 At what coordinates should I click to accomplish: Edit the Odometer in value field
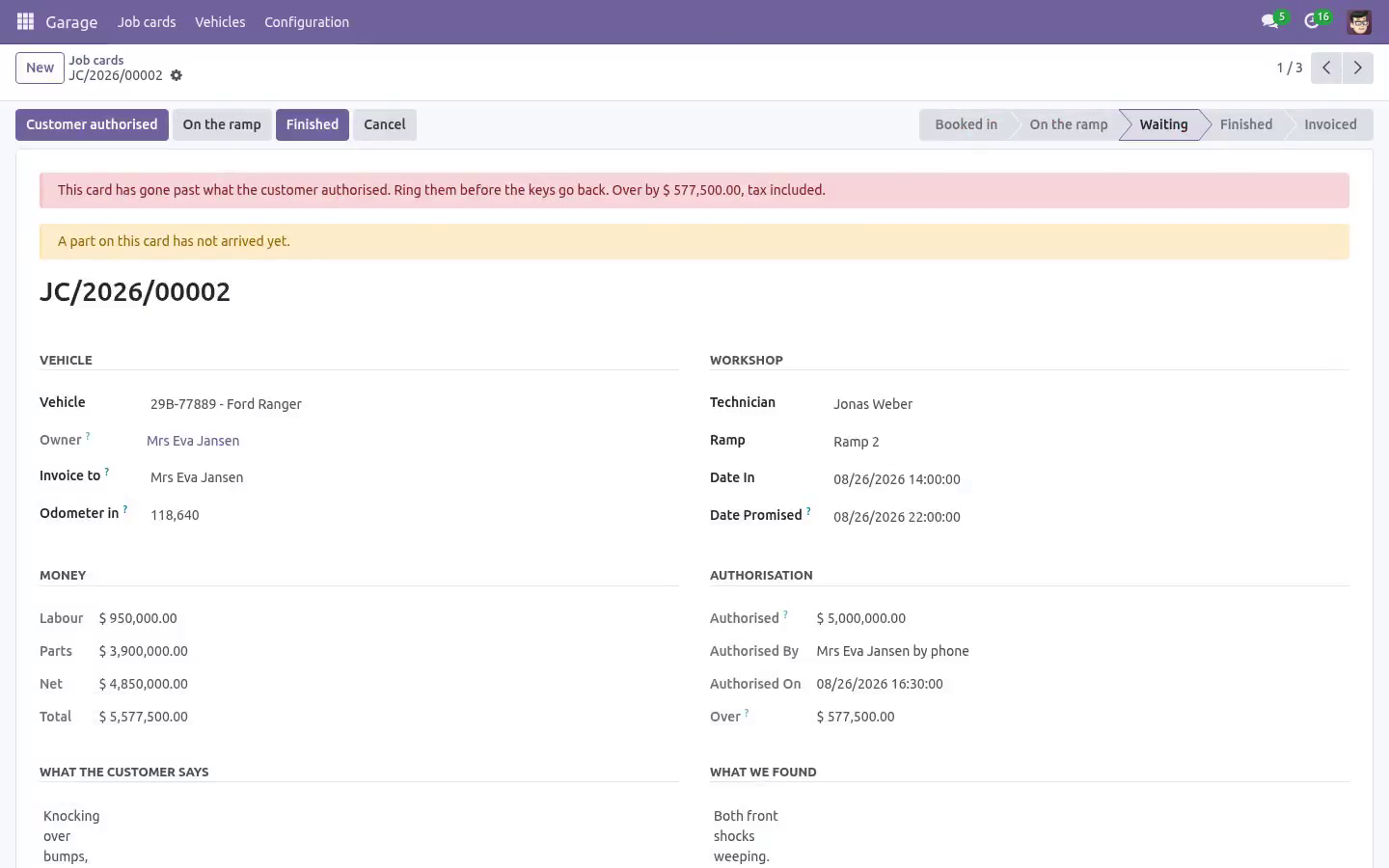tap(413, 515)
